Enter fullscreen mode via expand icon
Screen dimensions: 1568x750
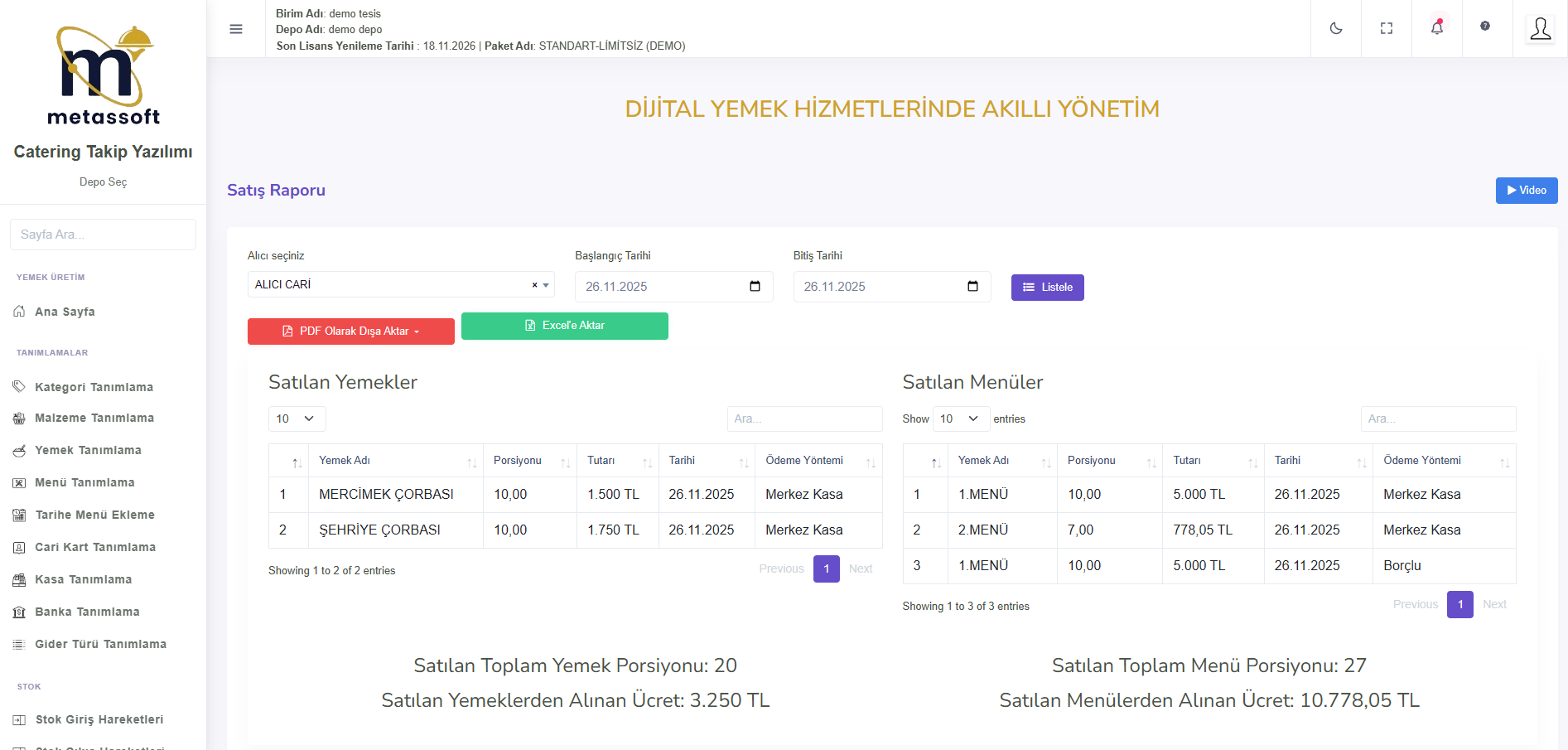(1386, 28)
